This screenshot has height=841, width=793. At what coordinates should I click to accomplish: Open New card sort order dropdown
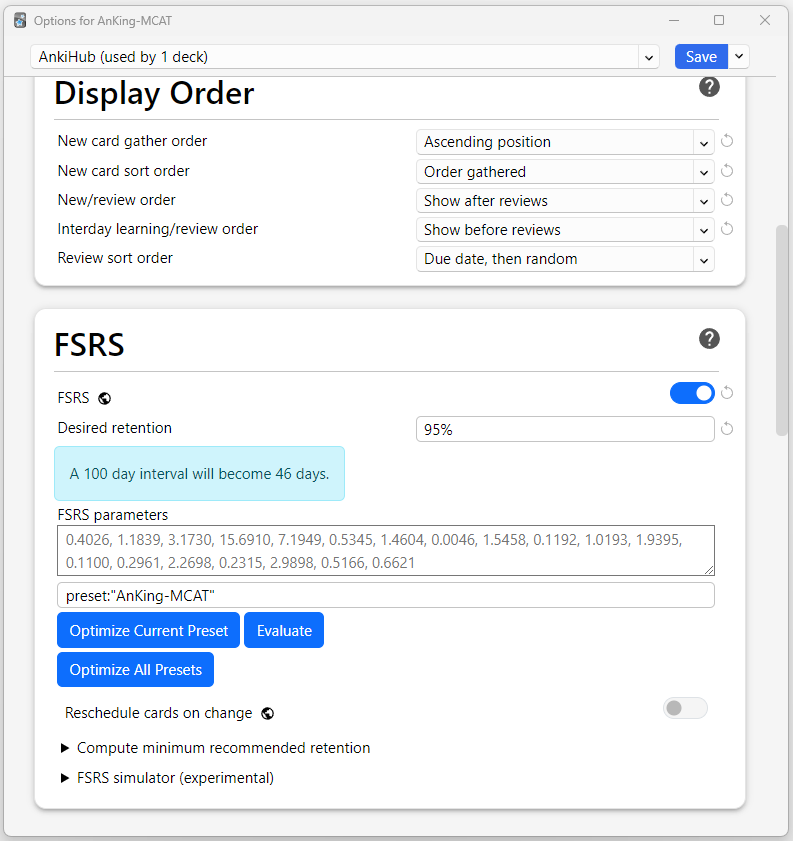pyautogui.click(x=565, y=172)
